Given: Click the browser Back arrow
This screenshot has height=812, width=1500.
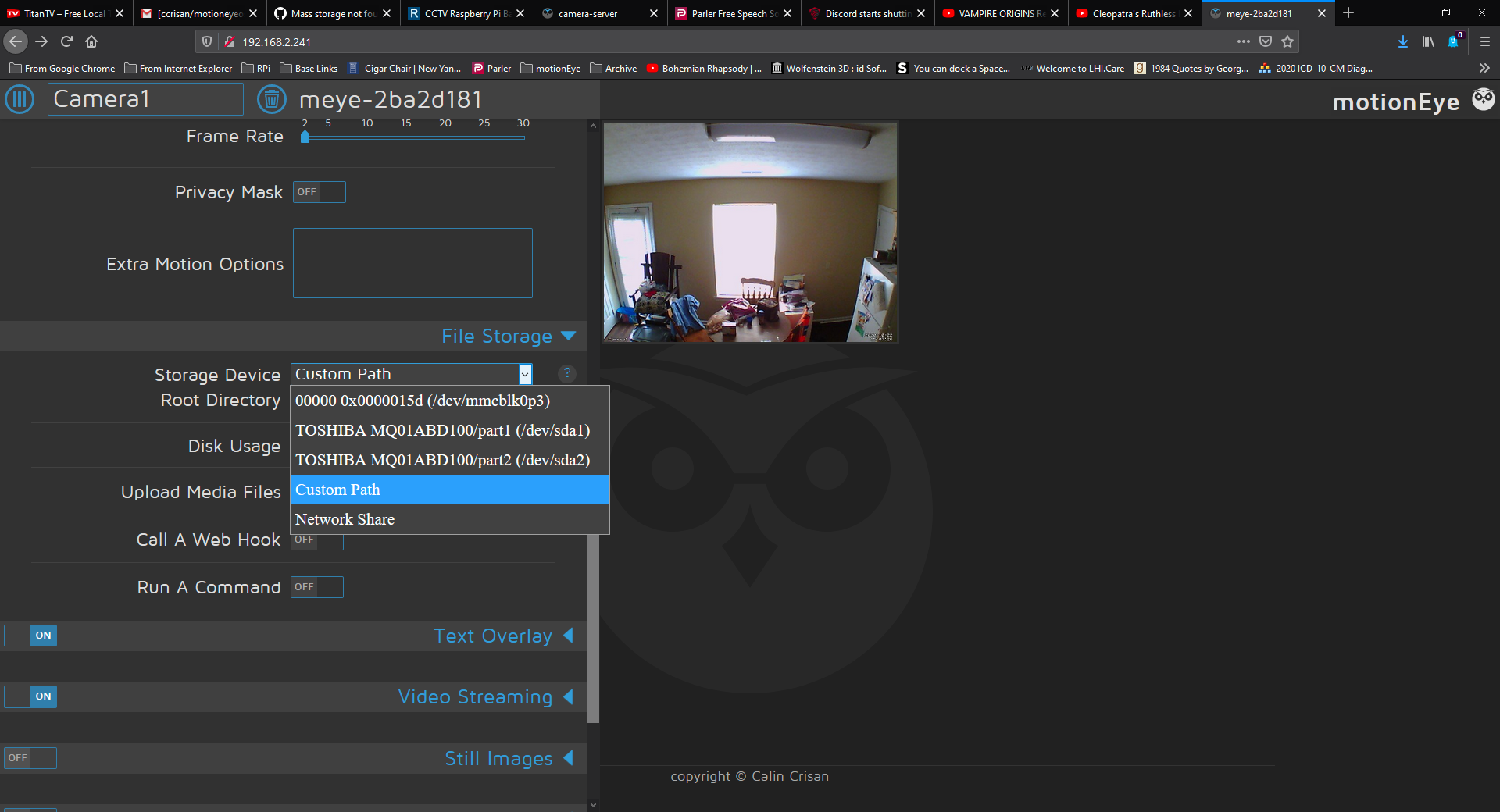Looking at the screenshot, I should click(x=16, y=41).
